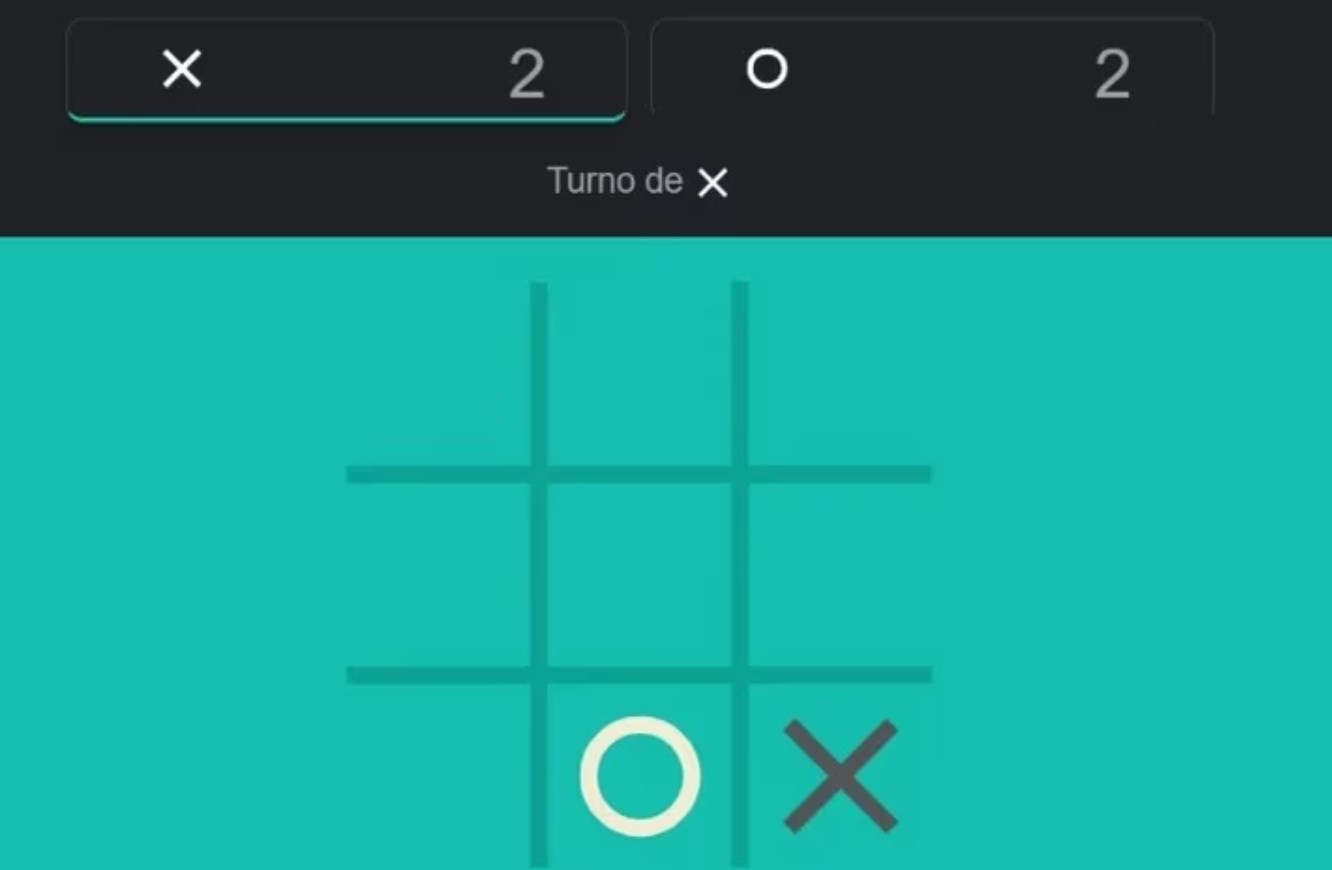Click the teal underline beneath X player box
Screen dimensions: 1332x870
pyautogui.click(x=346, y=119)
